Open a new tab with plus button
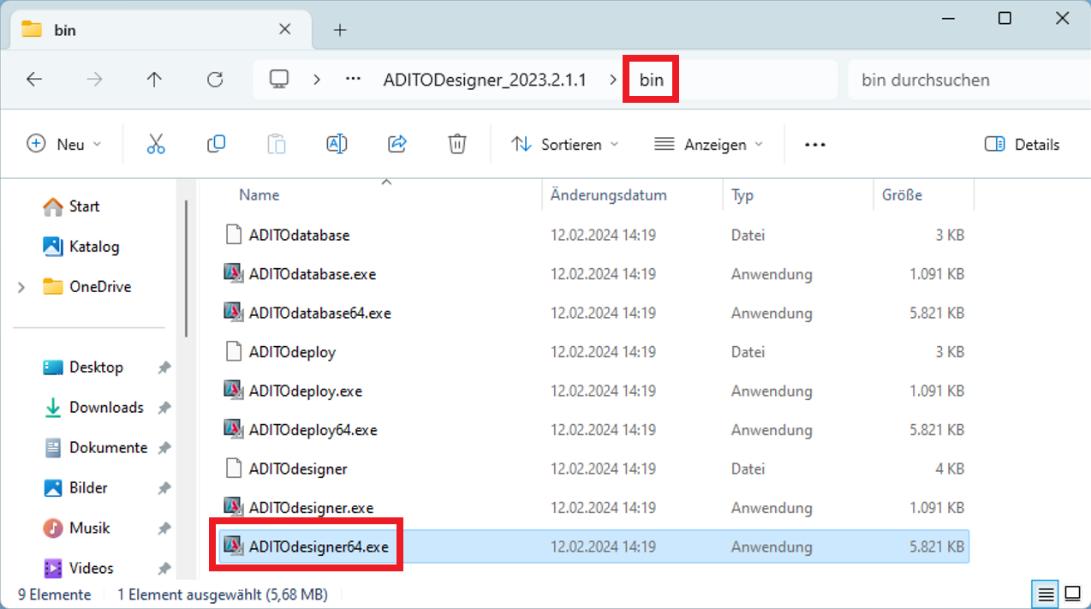The height and width of the screenshot is (609, 1091). click(340, 30)
